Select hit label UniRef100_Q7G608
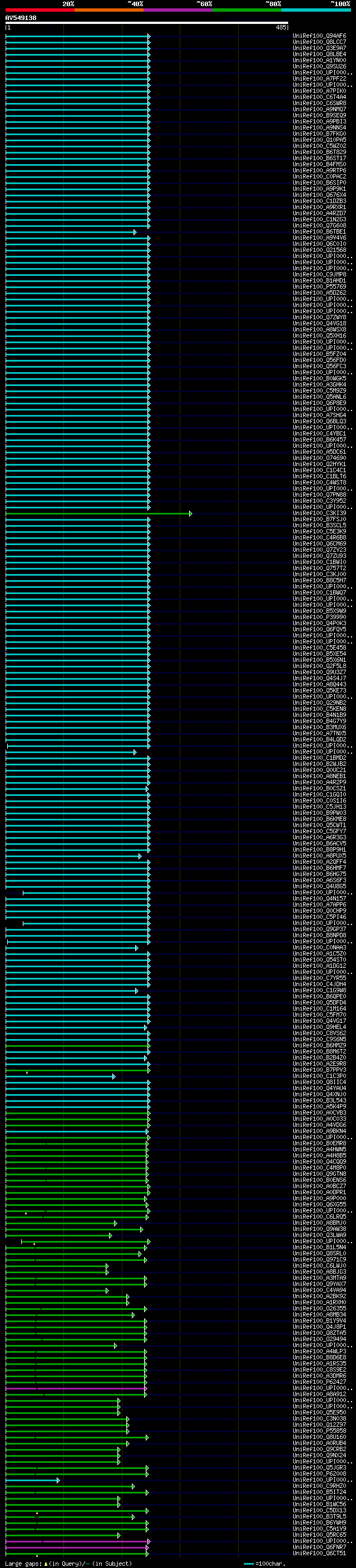The image size is (356, 1568). pyautogui.click(x=319, y=225)
